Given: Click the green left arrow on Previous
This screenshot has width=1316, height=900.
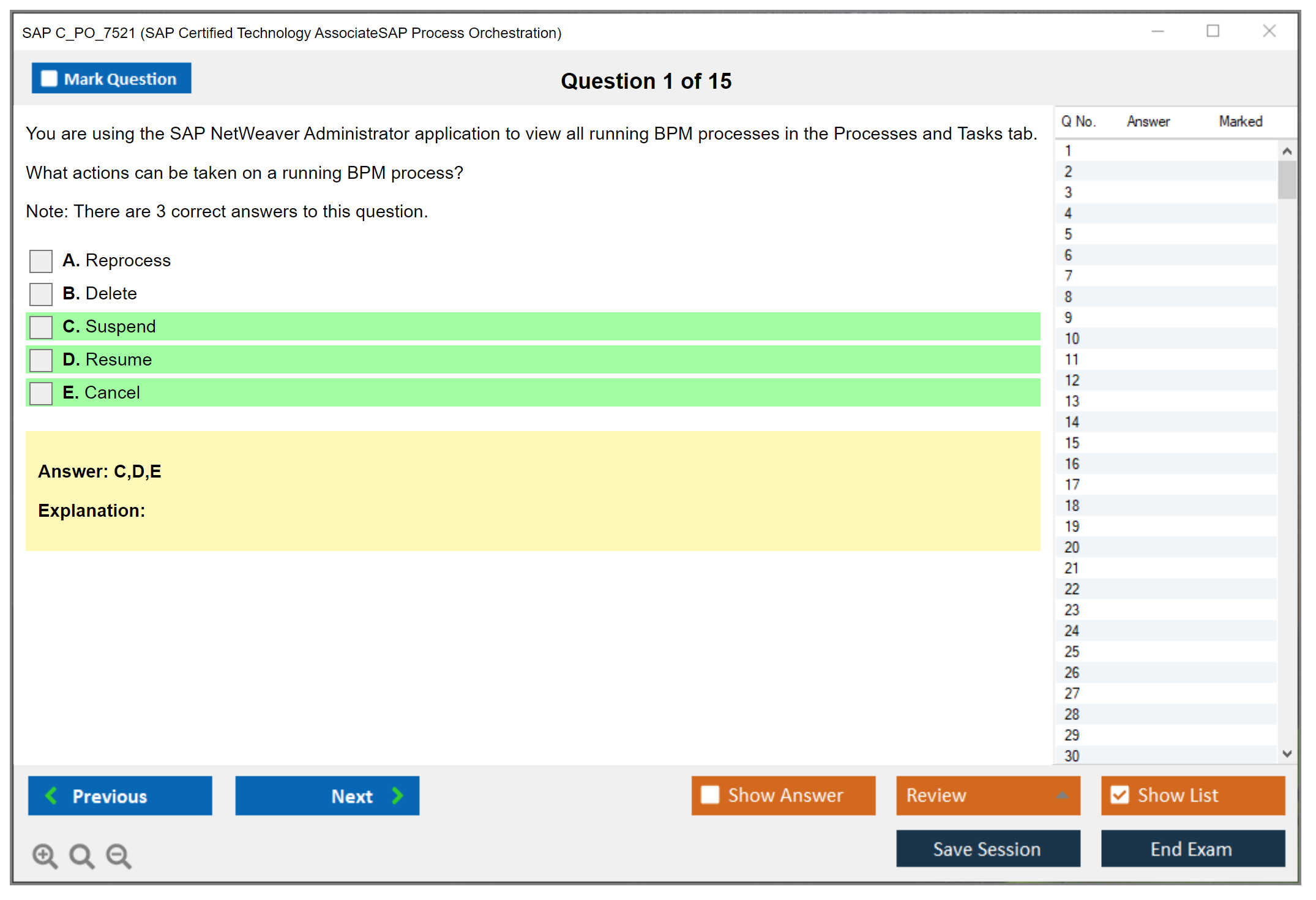Looking at the screenshot, I should [52, 796].
